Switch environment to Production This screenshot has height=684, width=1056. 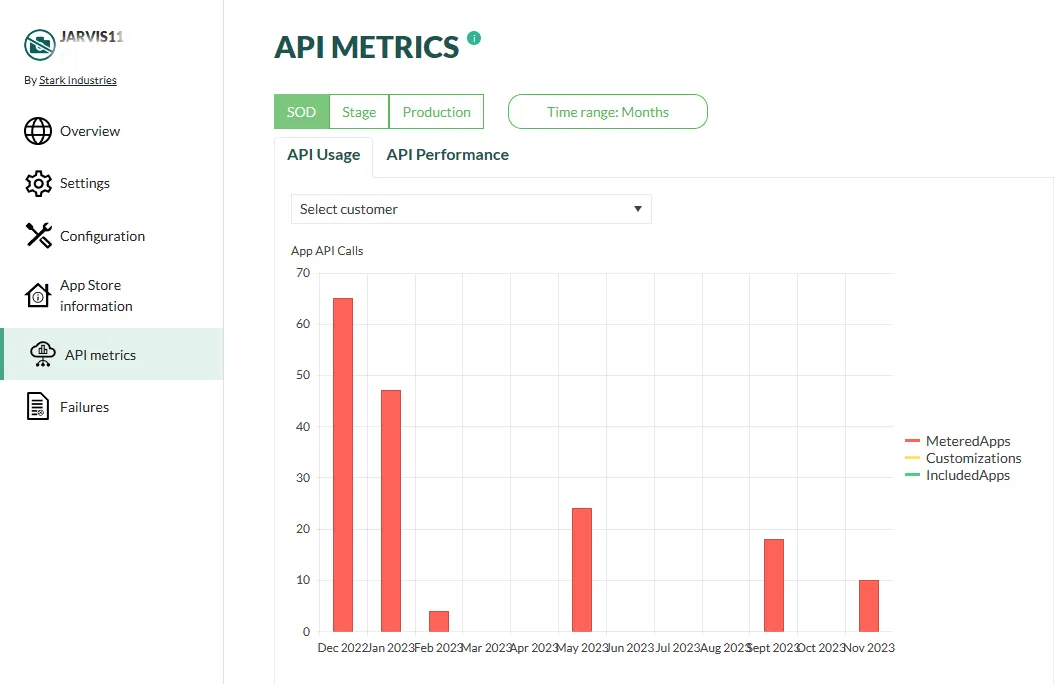(x=436, y=112)
